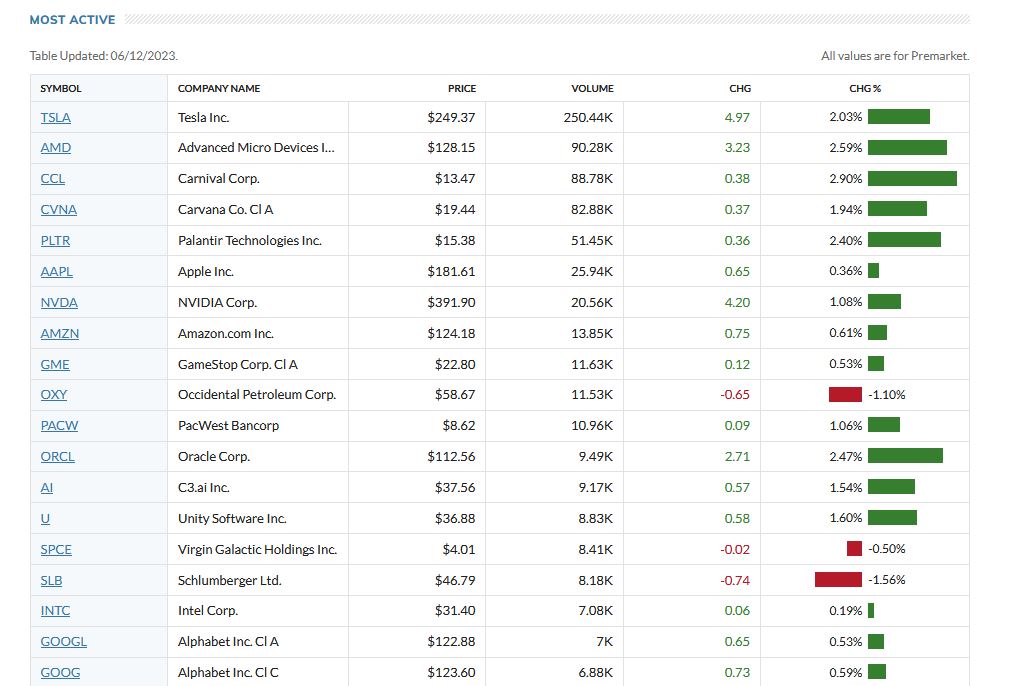Open the TSLA symbol link
The image size is (1034, 686).
coord(55,117)
